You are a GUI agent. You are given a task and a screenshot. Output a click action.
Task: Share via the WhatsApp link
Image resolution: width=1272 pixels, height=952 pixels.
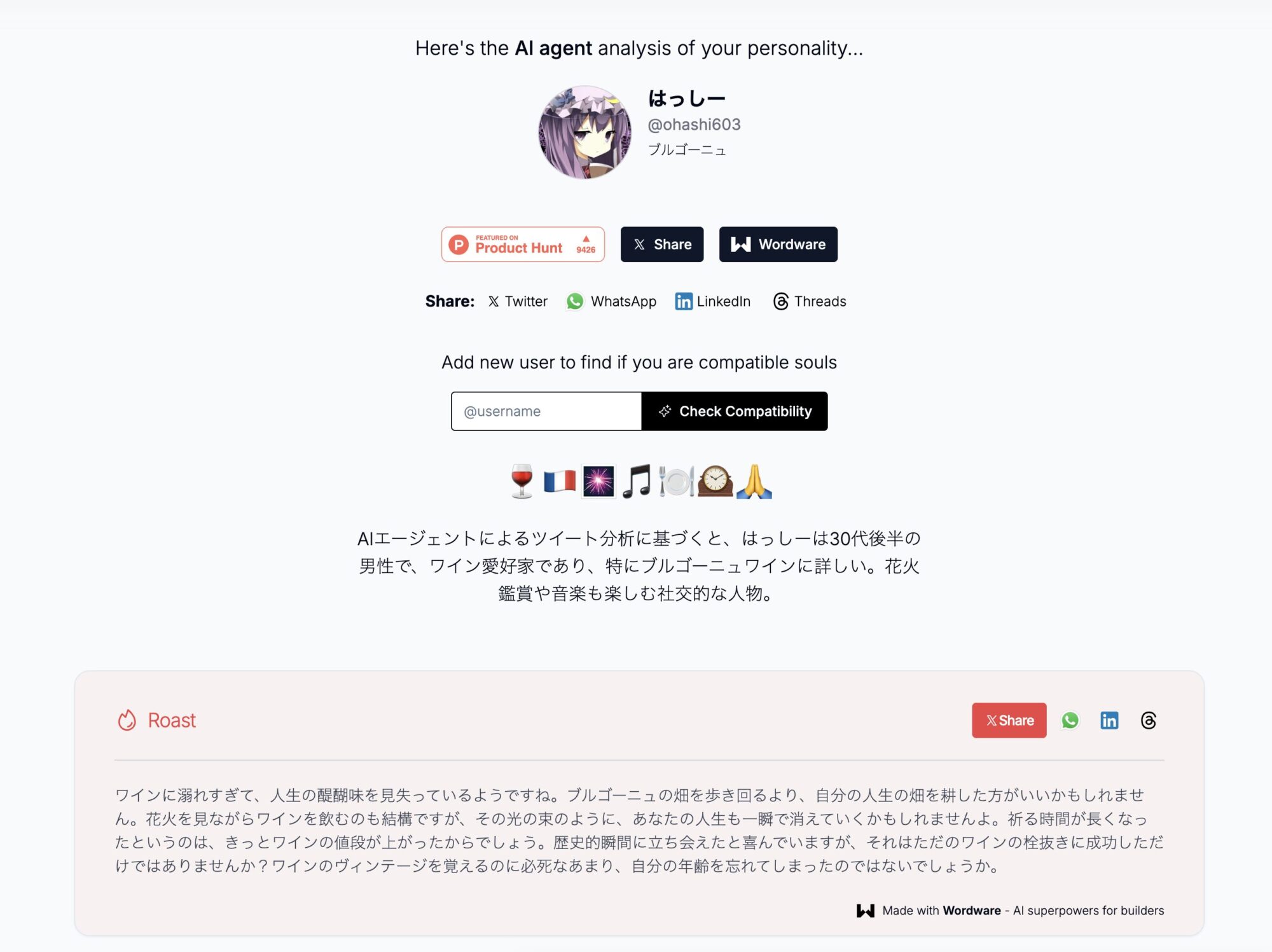[611, 301]
